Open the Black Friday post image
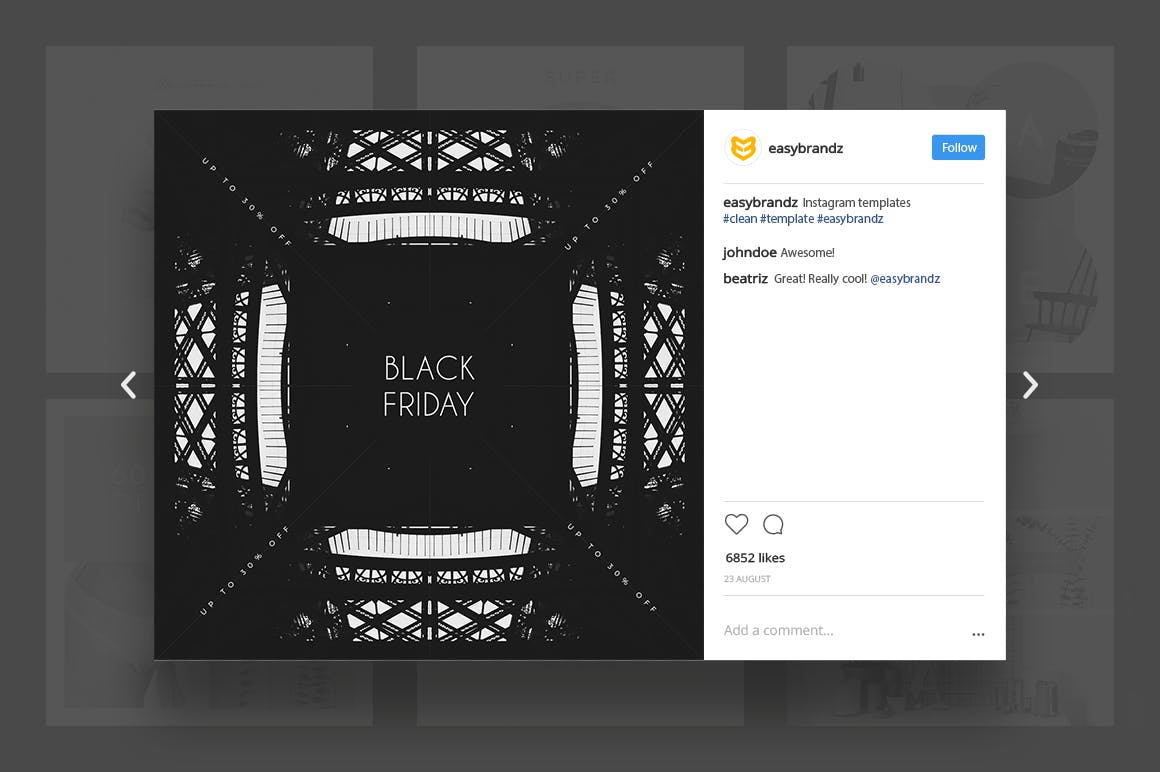Viewport: 1160px width, 772px height. tap(428, 384)
